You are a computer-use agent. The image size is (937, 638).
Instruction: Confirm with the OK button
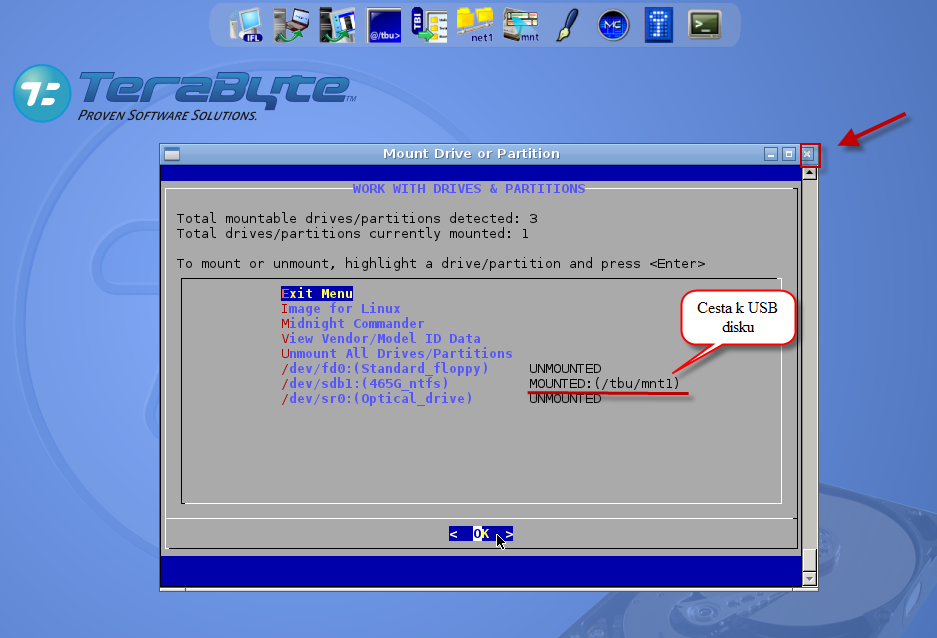[481, 533]
